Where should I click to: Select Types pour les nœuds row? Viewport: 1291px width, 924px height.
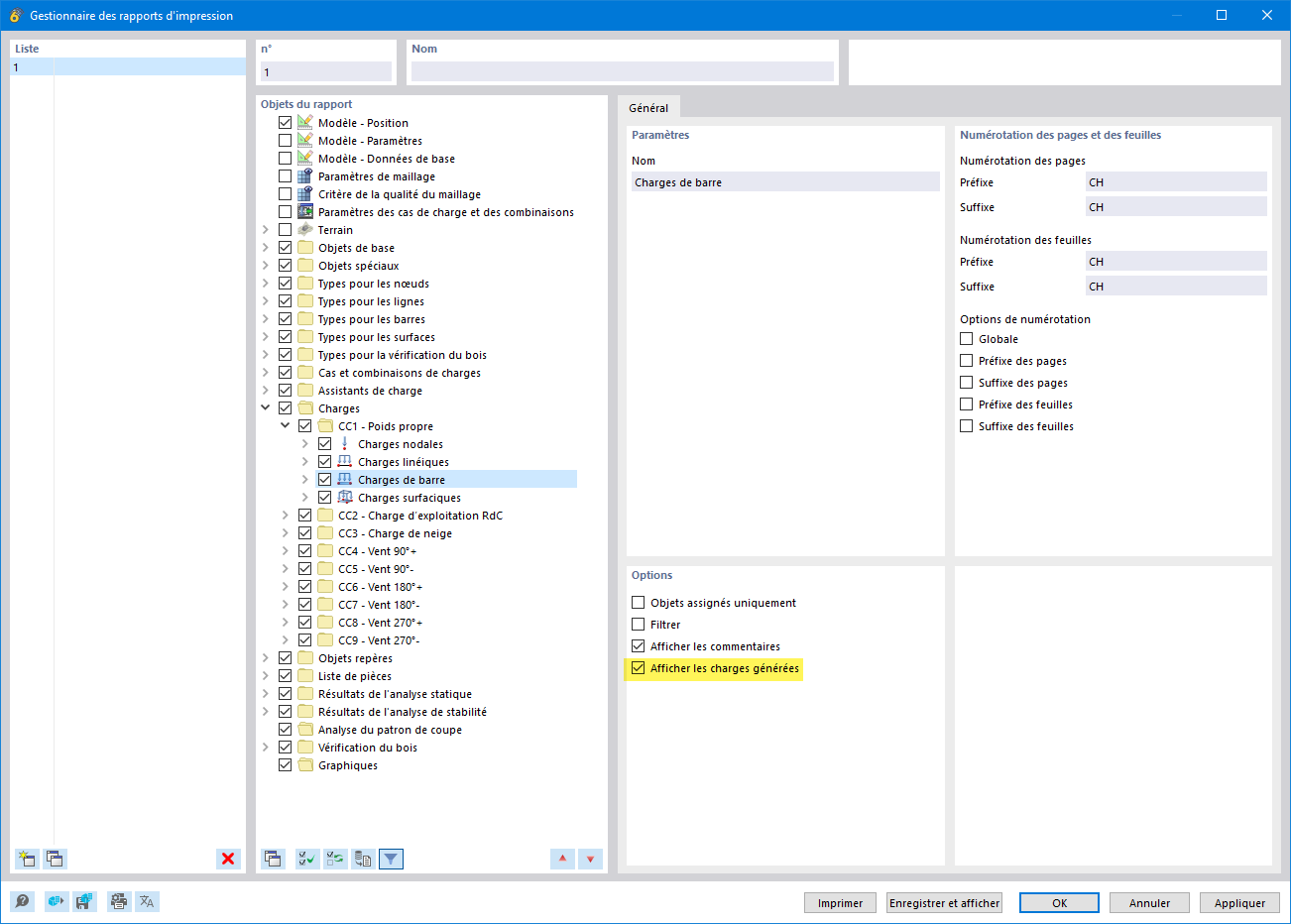pyautogui.click(x=374, y=284)
